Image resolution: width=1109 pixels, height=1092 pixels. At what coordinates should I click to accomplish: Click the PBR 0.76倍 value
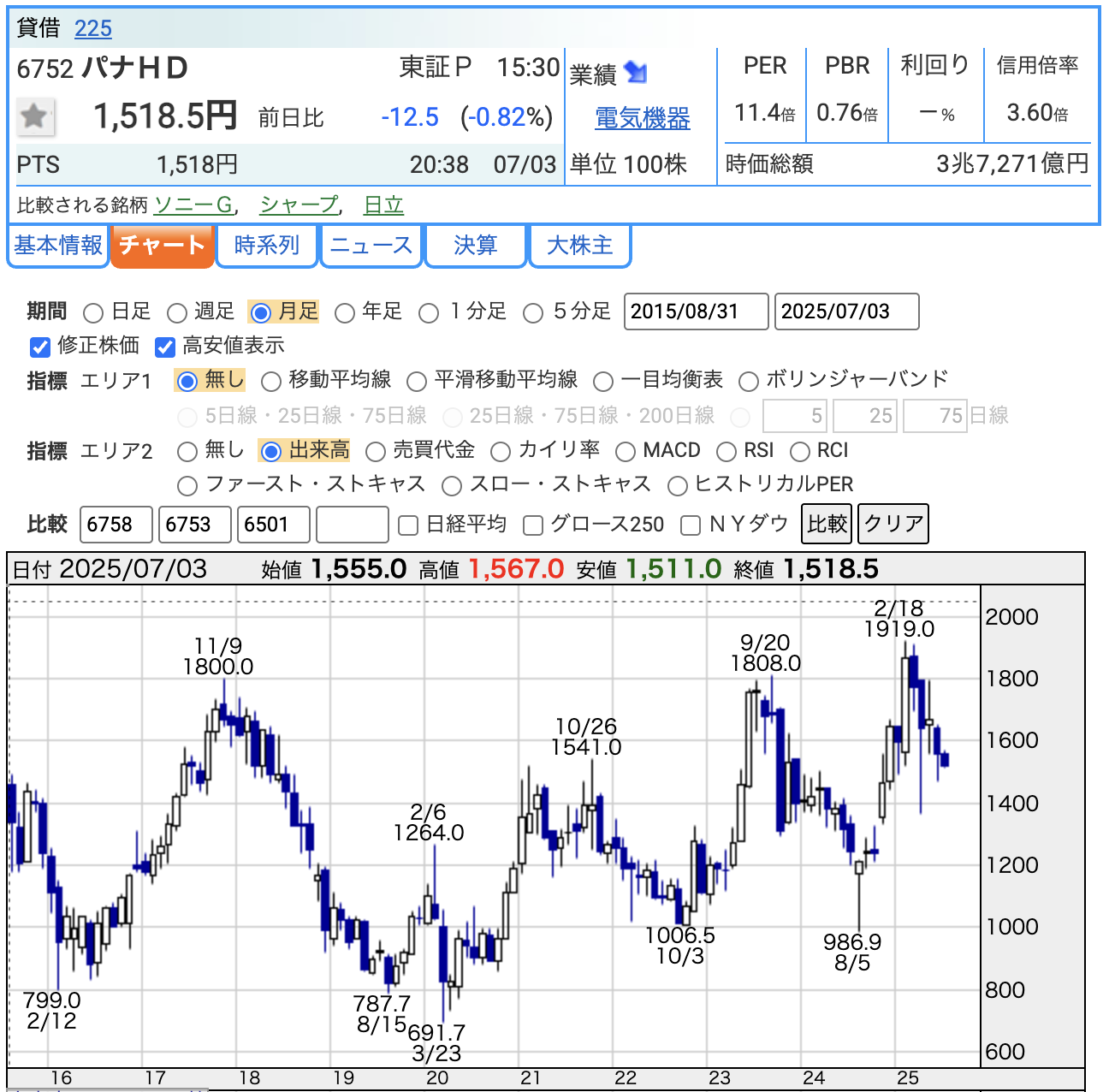pyautogui.click(x=847, y=113)
